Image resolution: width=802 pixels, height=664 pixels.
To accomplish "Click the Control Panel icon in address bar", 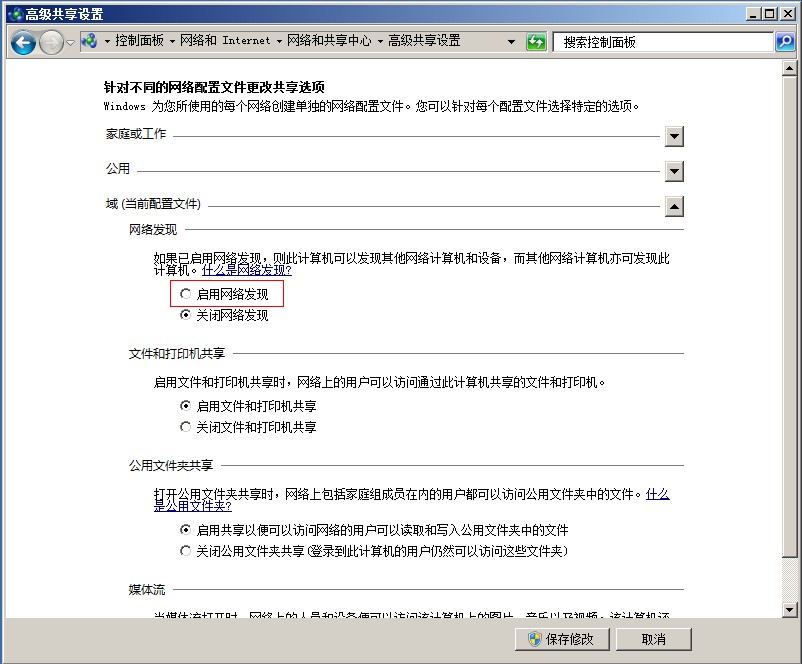I will tap(89, 41).
